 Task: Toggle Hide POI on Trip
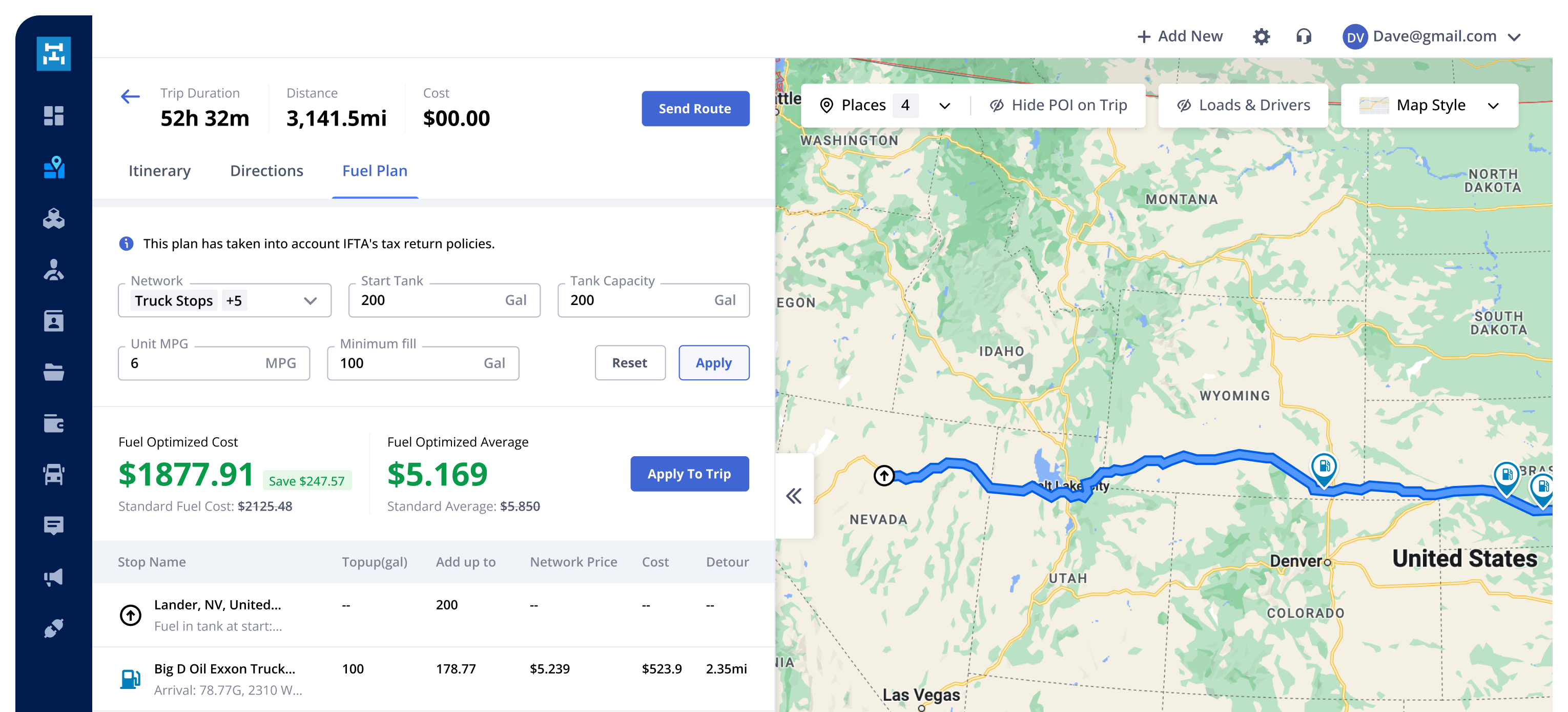[x=1058, y=106]
